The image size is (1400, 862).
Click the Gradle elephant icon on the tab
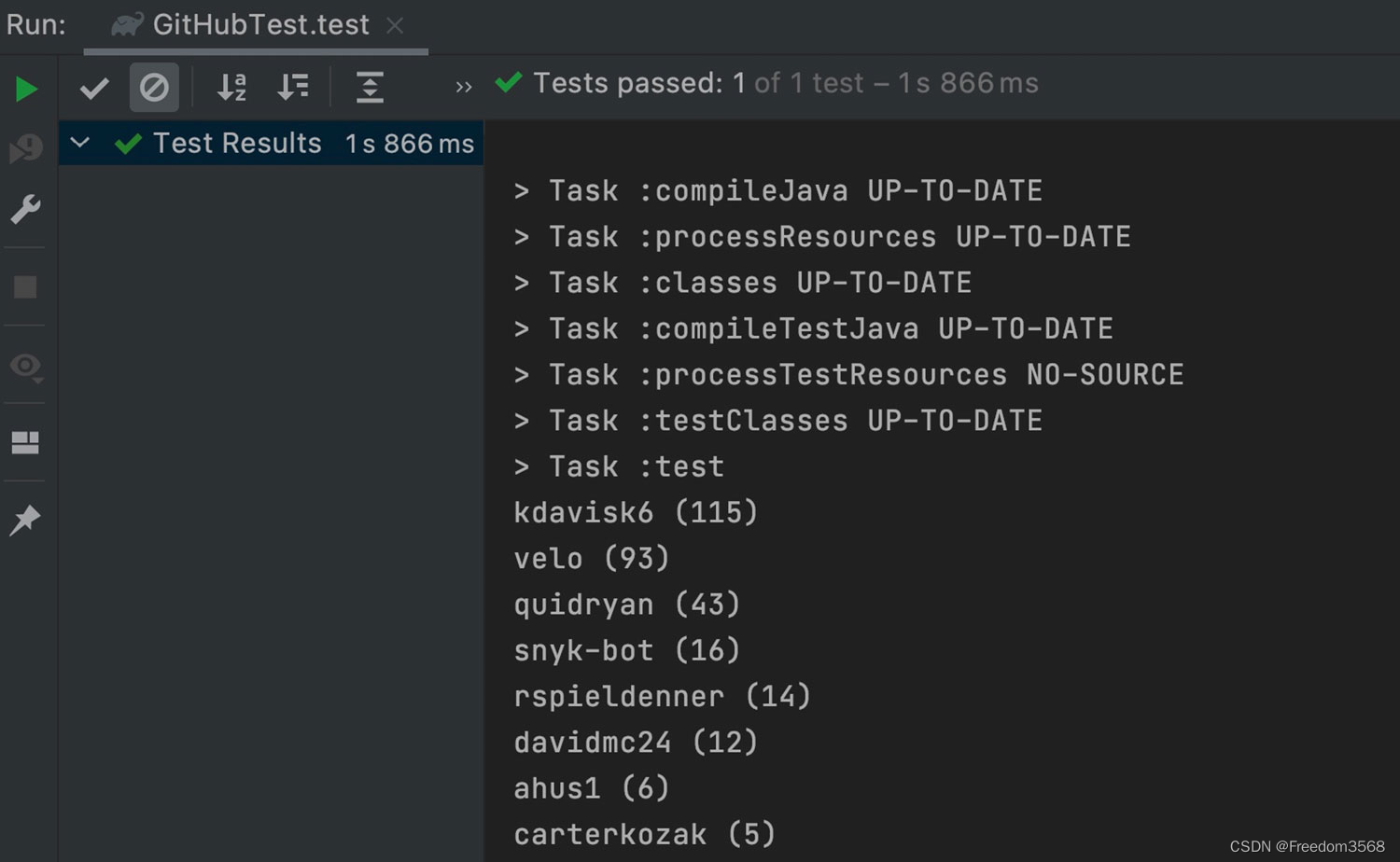click(127, 25)
